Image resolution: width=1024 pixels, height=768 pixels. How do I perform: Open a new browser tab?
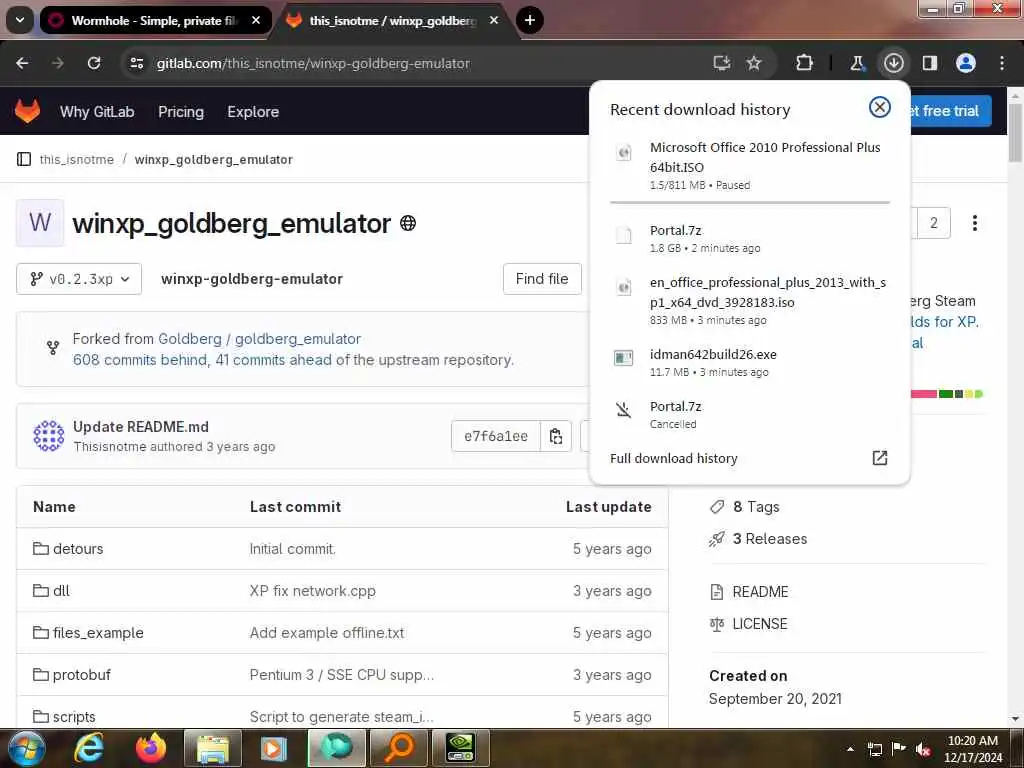(x=530, y=20)
